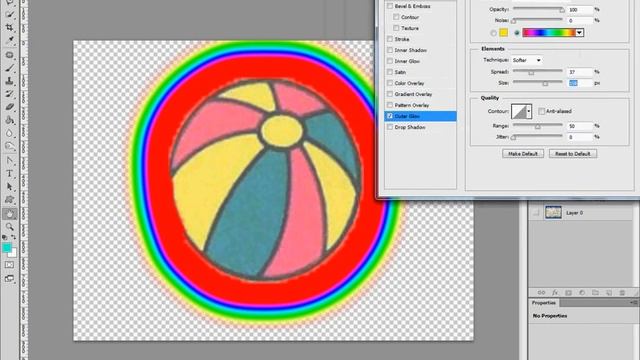Select the Eraser tool
This screenshot has height=360, width=640.
10,107
